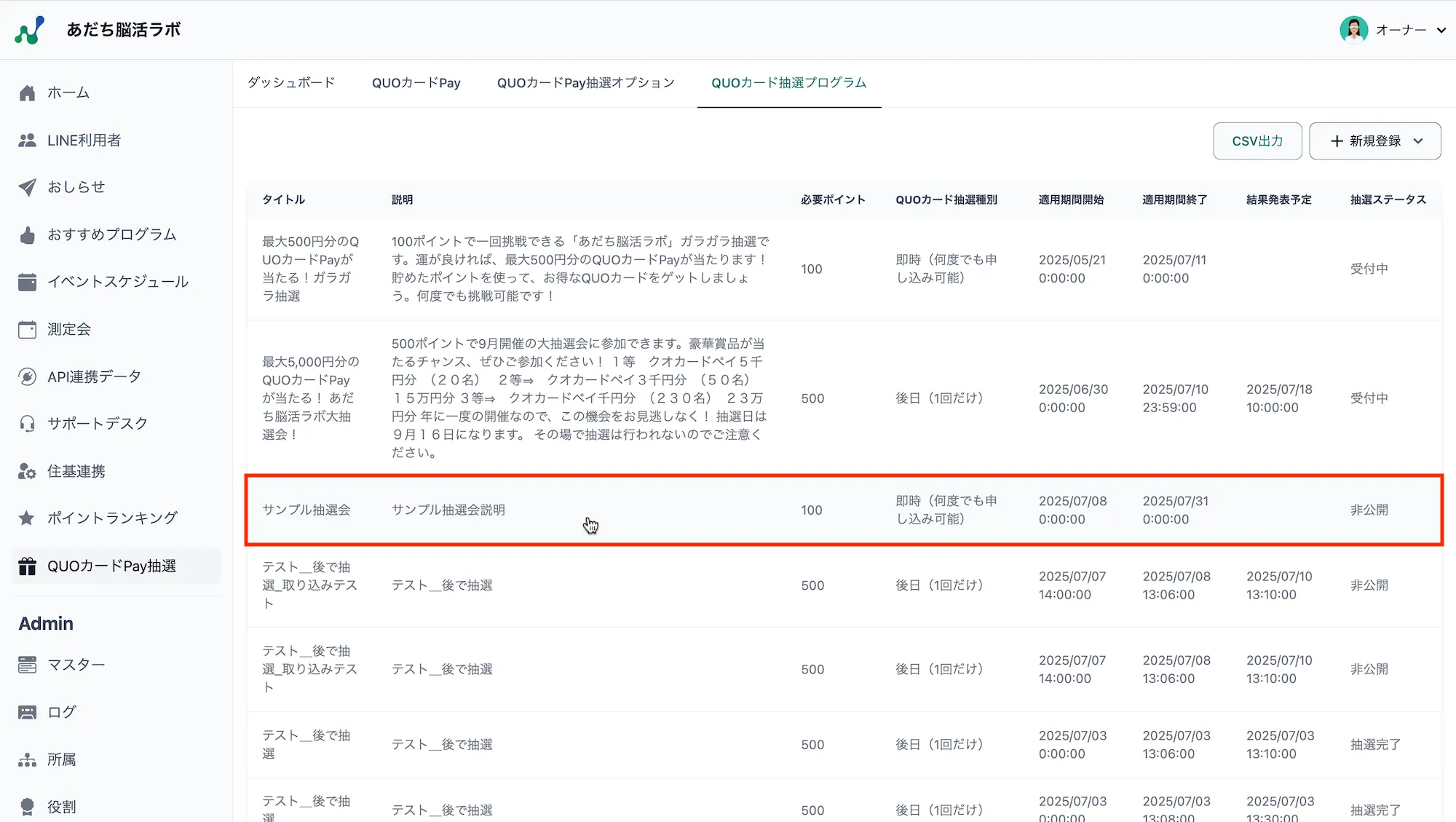
Task: Click the あだち脳活ラボ logo
Action: coord(30,30)
